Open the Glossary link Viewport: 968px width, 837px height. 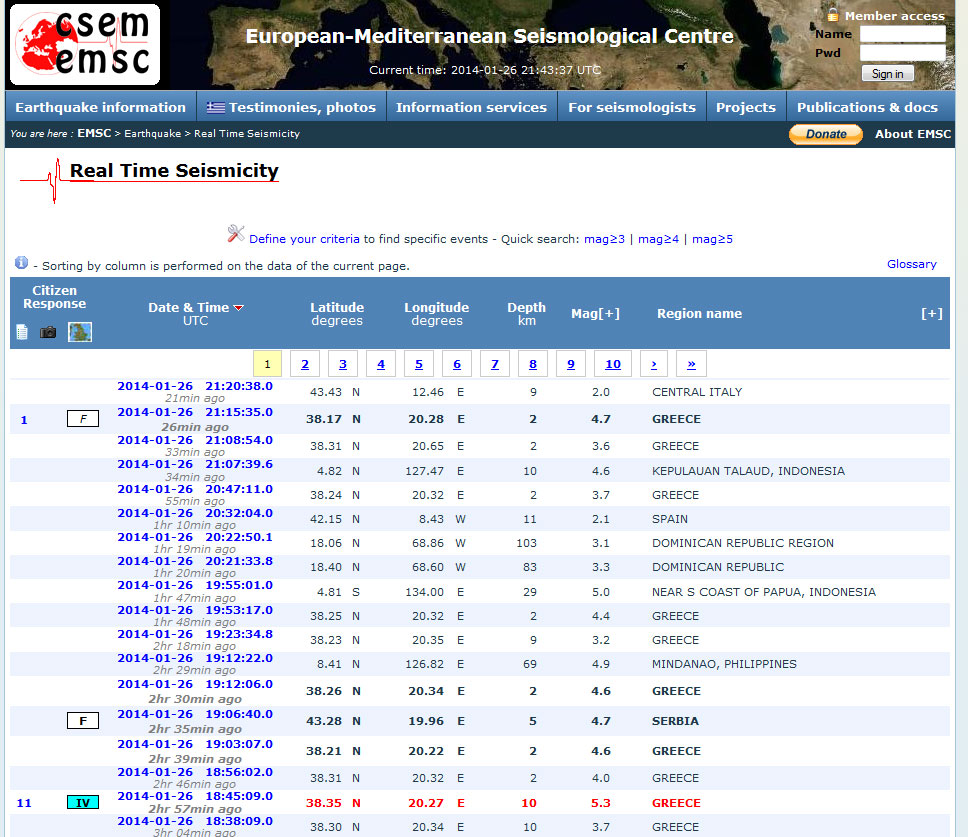pos(911,264)
